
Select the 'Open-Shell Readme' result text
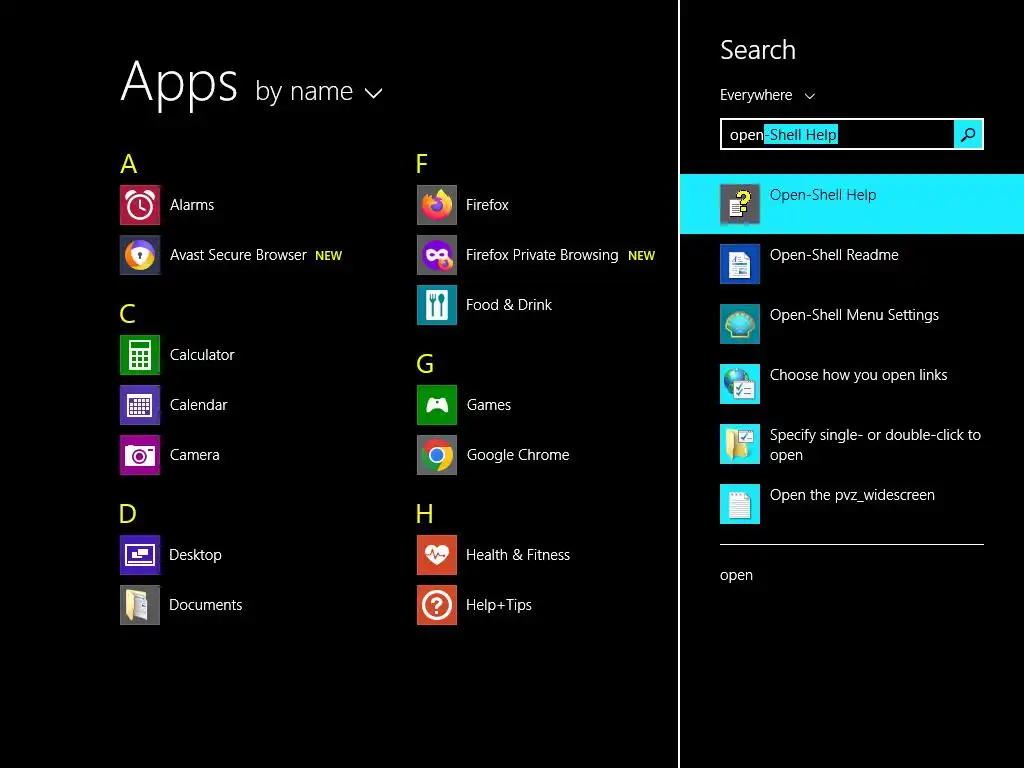tap(834, 255)
